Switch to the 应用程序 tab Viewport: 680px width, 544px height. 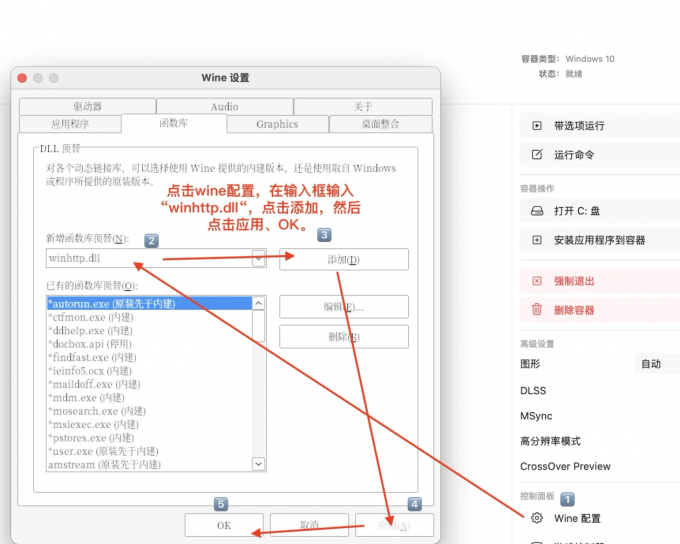coord(70,124)
